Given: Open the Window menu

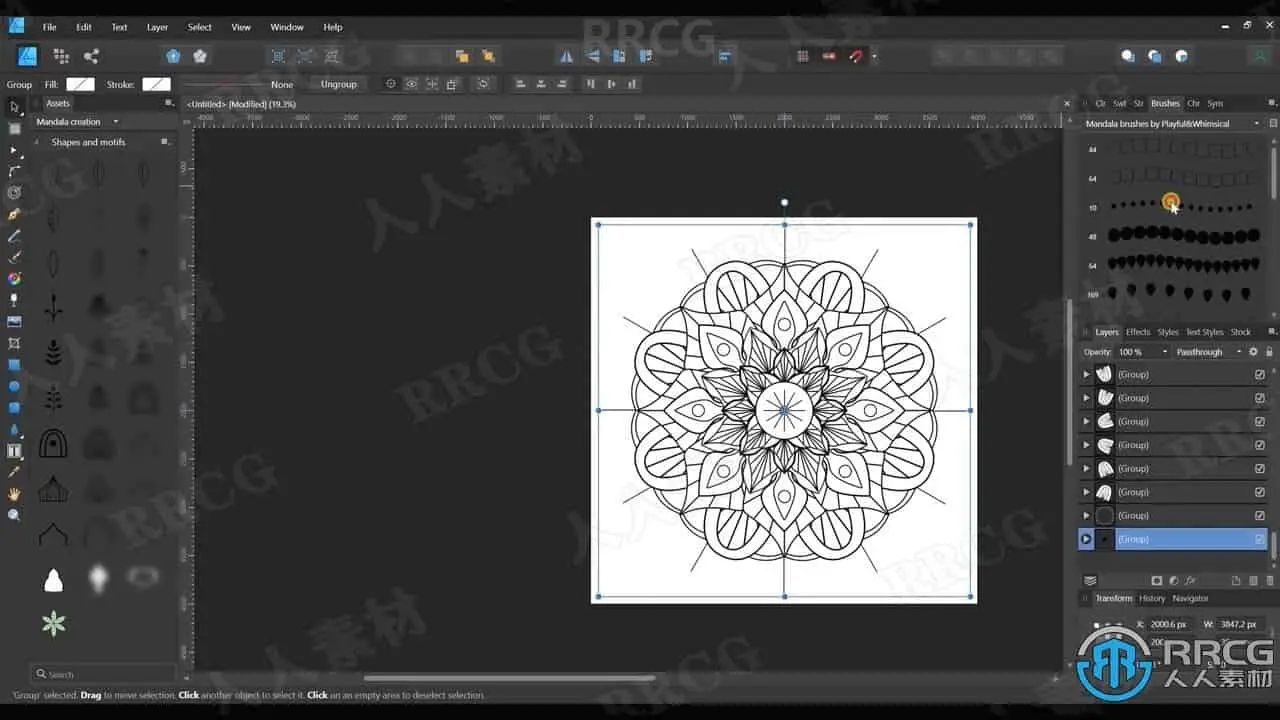Looking at the screenshot, I should coord(287,27).
